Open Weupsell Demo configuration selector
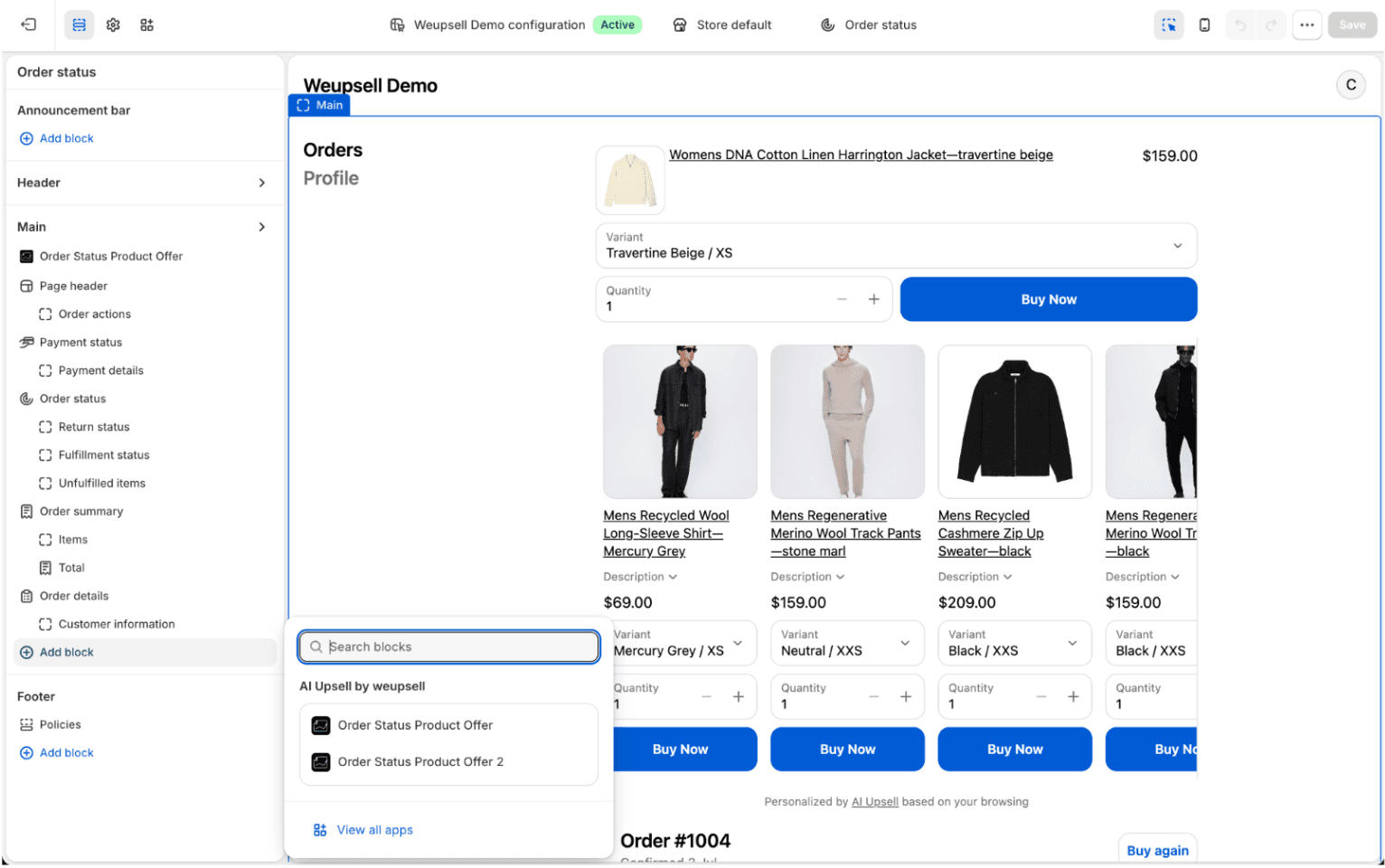The width and height of the screenshot is (1385, 868). (515, 25)
